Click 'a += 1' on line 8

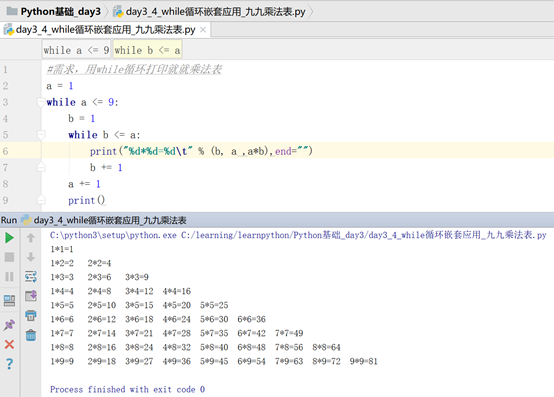click(84, 184)
